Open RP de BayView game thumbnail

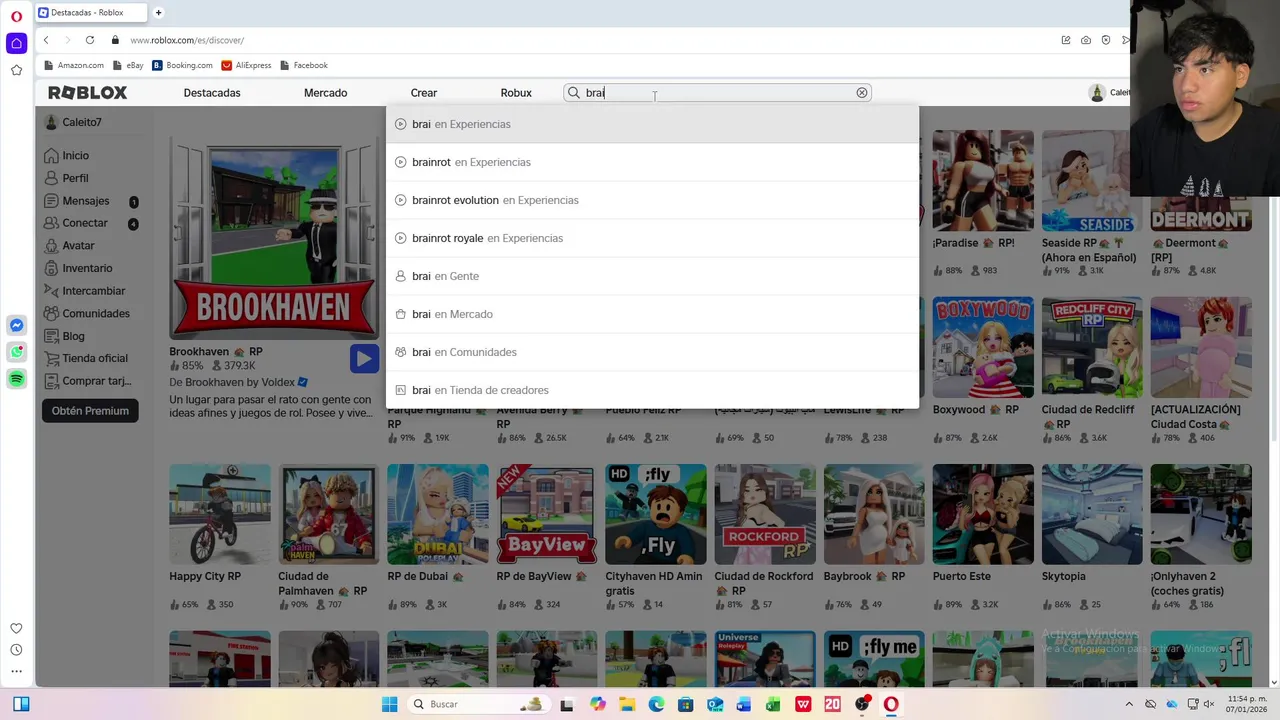pos(547,514)
